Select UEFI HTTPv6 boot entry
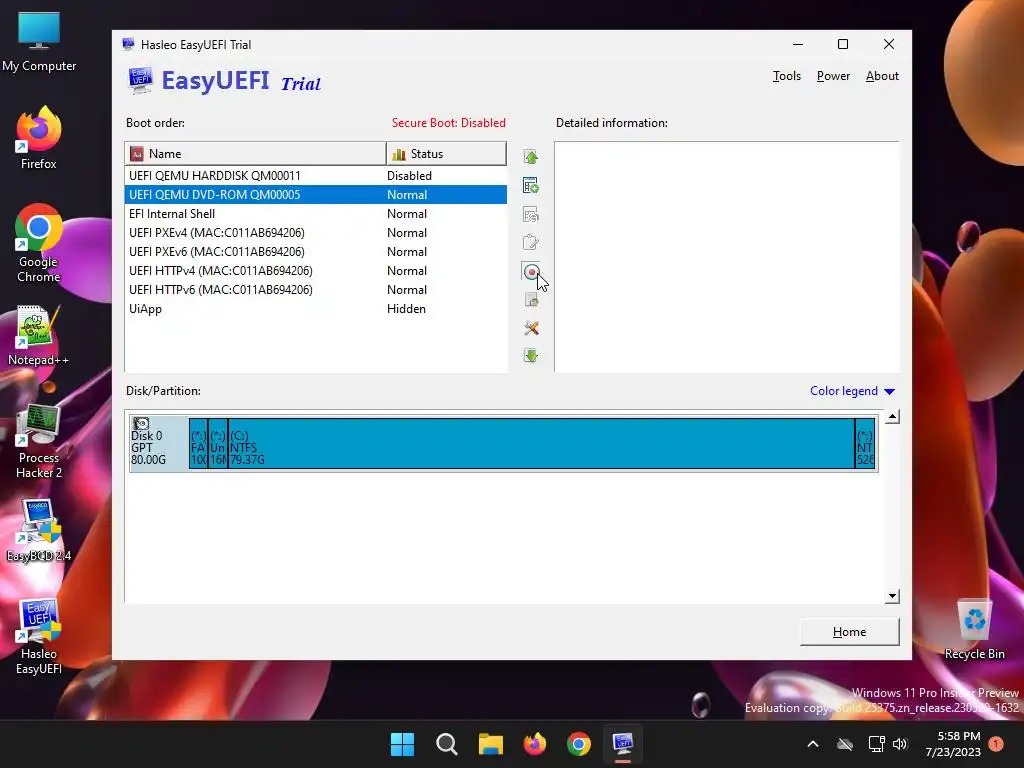The image size is (1024, 768). (x=315, y=289)
